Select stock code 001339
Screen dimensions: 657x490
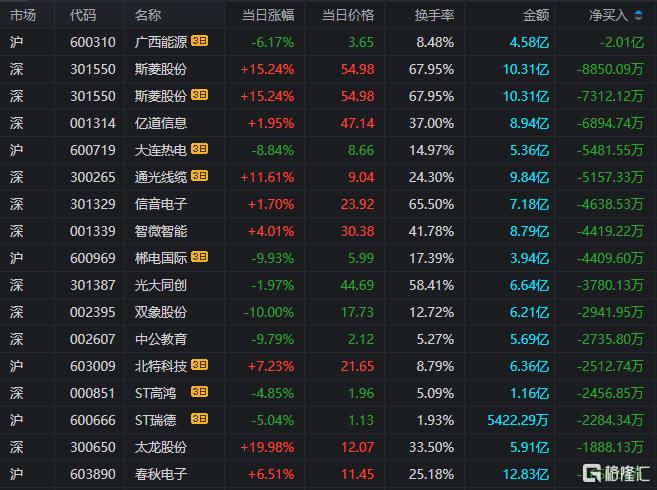(x=93, y=231)
